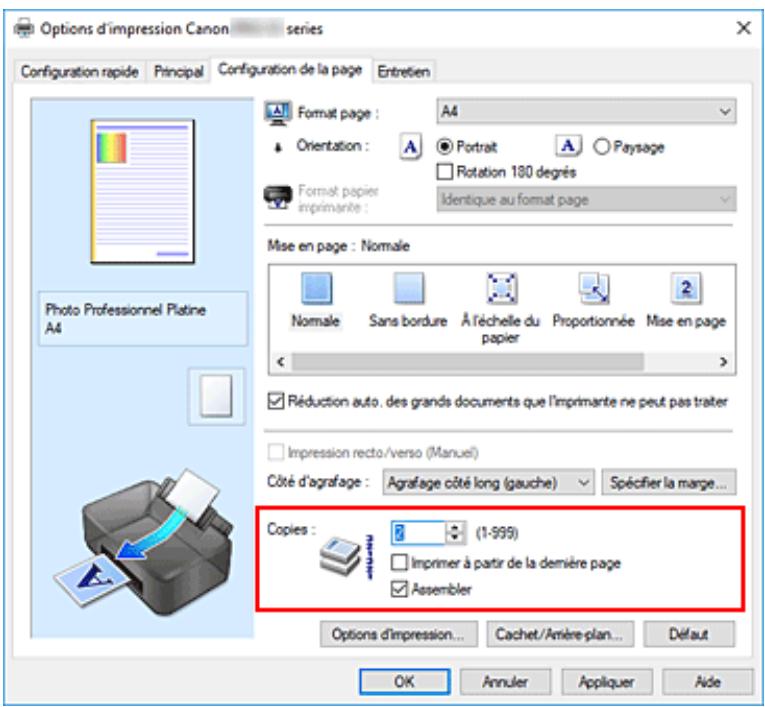Screen dimensions: 765x707
Task: Close the Options d'impression dialog
Action: coord(743,28)
